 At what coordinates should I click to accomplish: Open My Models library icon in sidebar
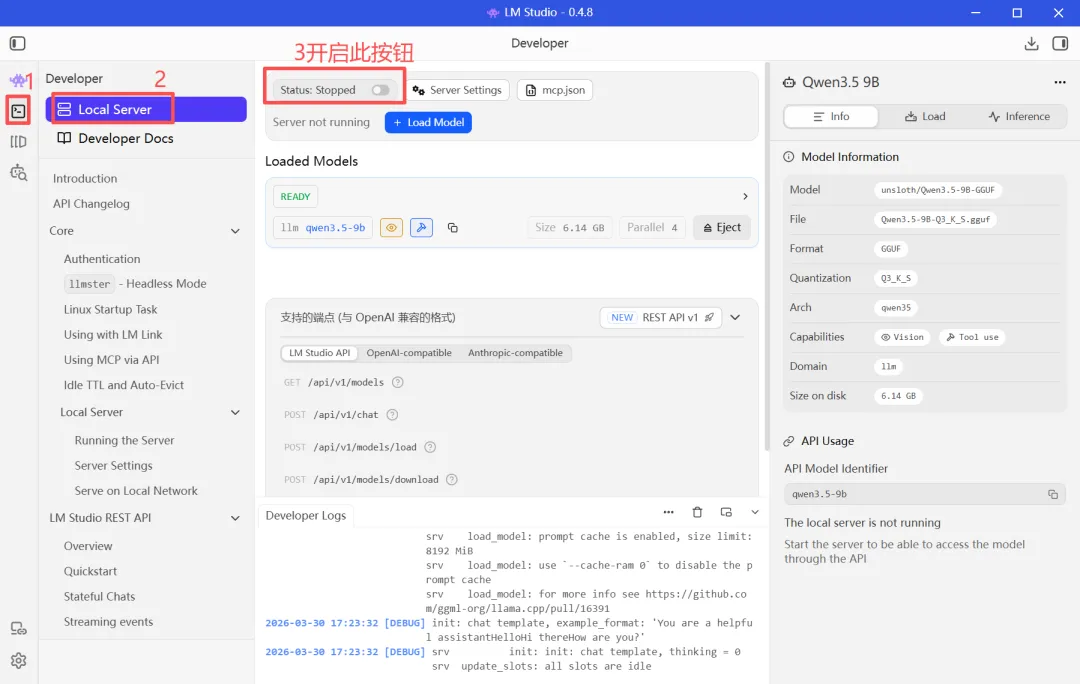tap(18, 142)
